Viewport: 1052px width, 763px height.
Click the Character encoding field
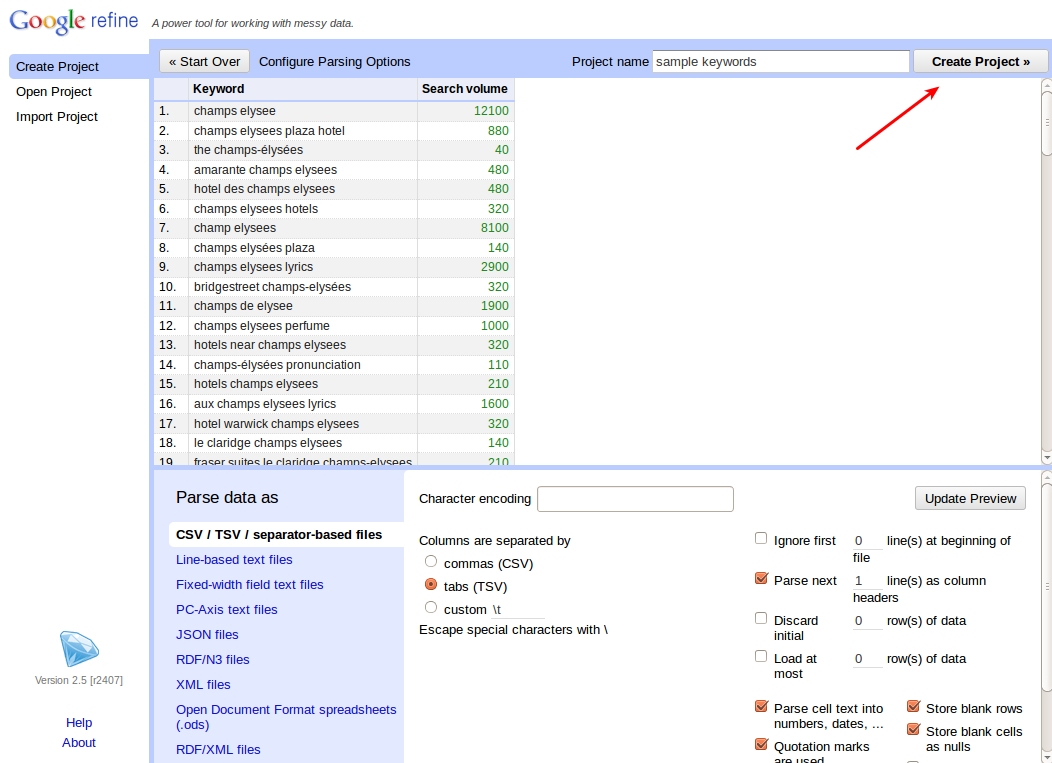(635, 499)
